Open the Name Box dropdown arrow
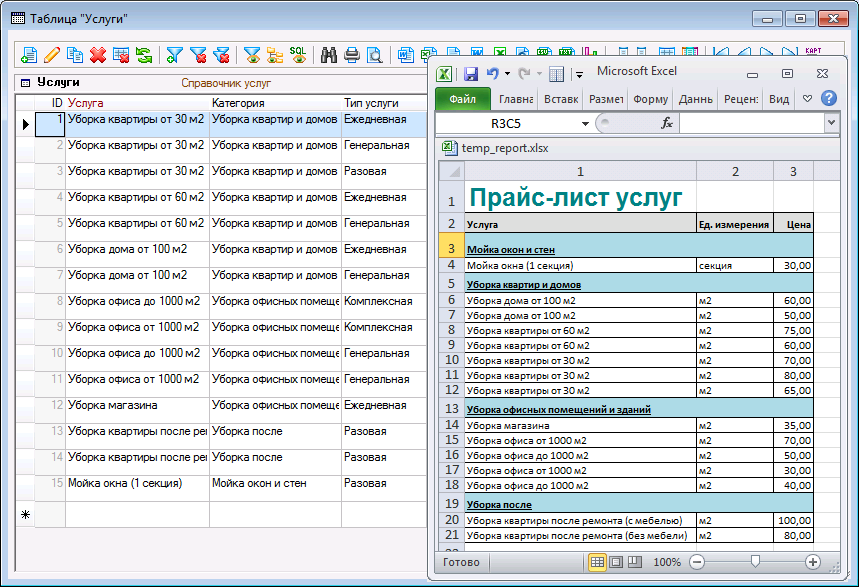This screenshot has height=587, width=860. [586, 123]
